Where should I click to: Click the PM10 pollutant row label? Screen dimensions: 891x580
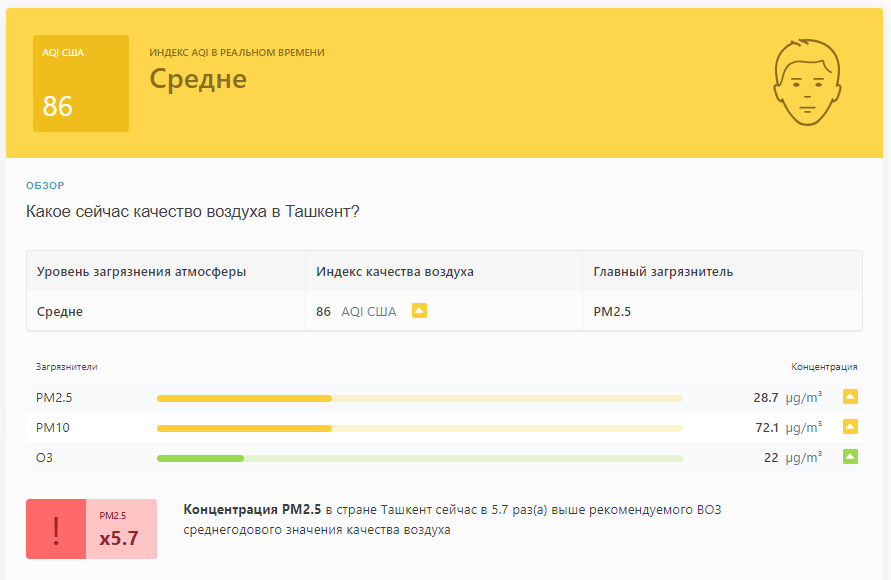point(53,427)
